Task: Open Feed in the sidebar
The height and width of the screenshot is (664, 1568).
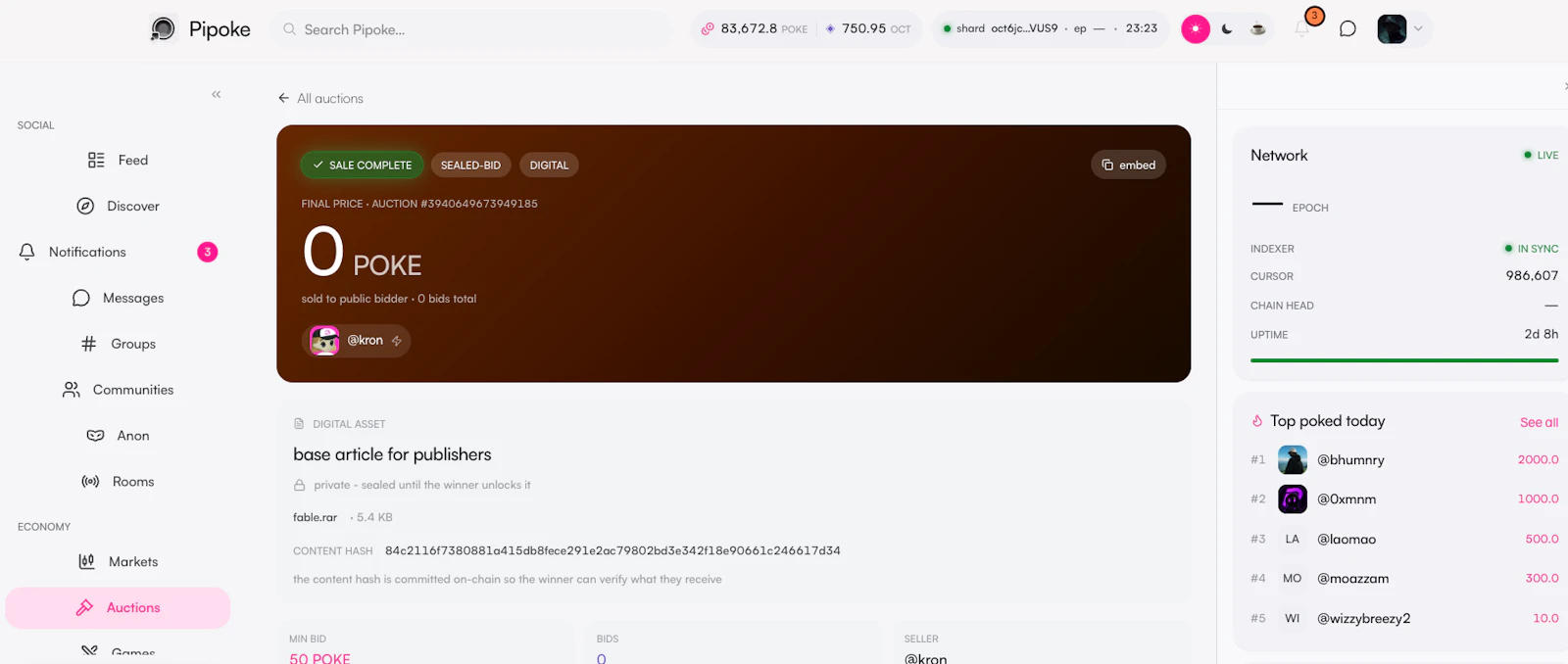Action: coord(118,161)
